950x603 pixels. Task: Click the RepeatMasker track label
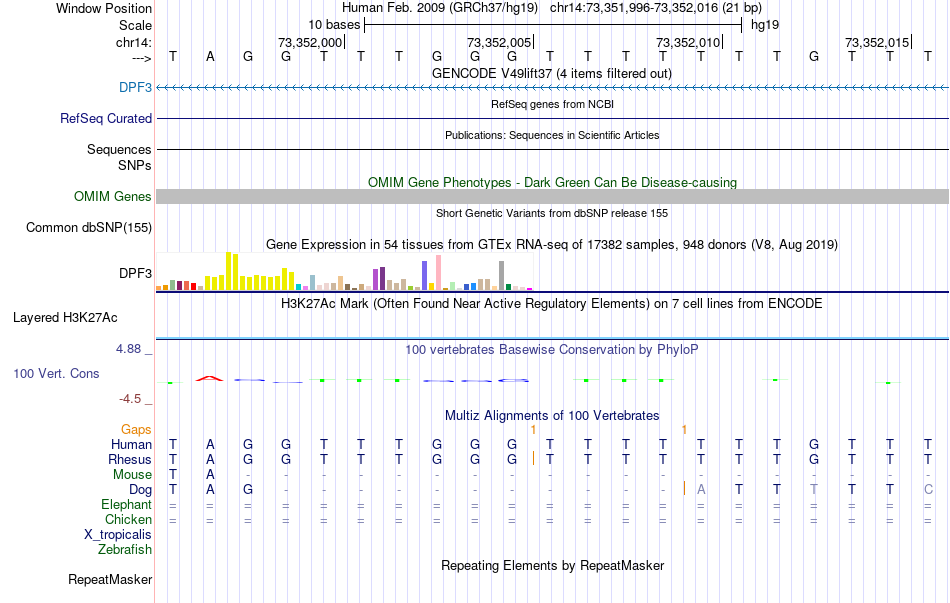tap(110, 579)
